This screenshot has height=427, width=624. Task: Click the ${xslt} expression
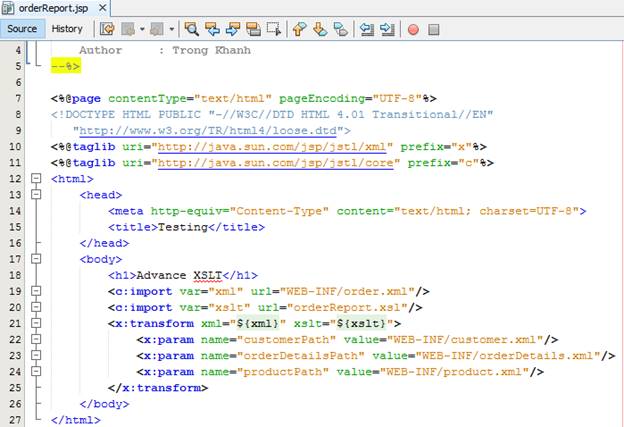[361, 324]
